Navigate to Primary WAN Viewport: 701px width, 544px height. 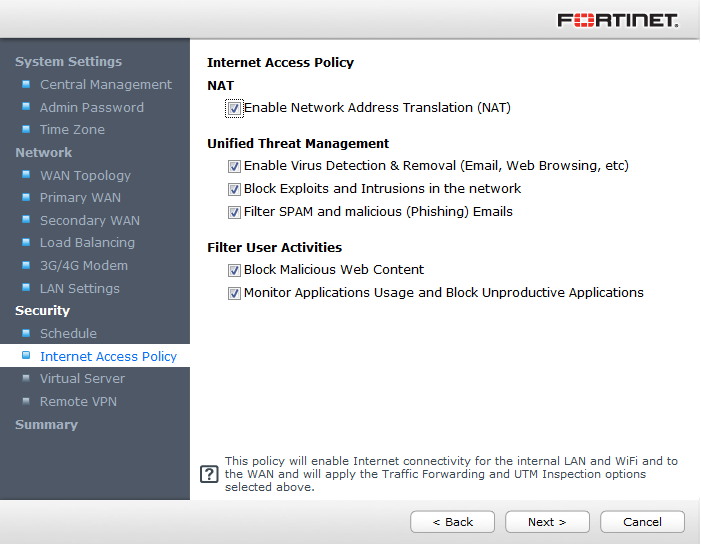click(x=80, y=198)
